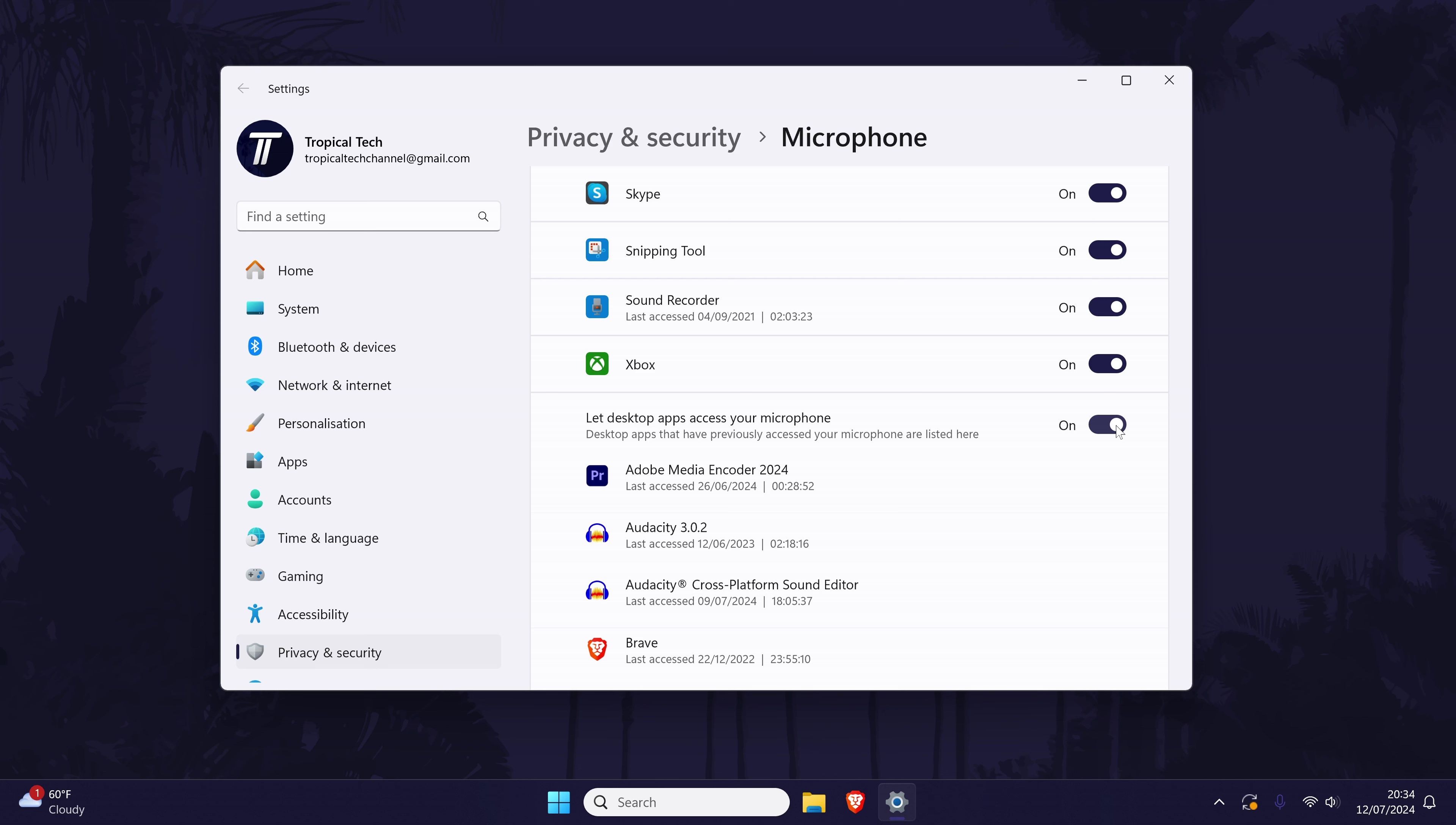
Task: Click Audacity Cross-Platform Sound Editor title
Action: 742,585
